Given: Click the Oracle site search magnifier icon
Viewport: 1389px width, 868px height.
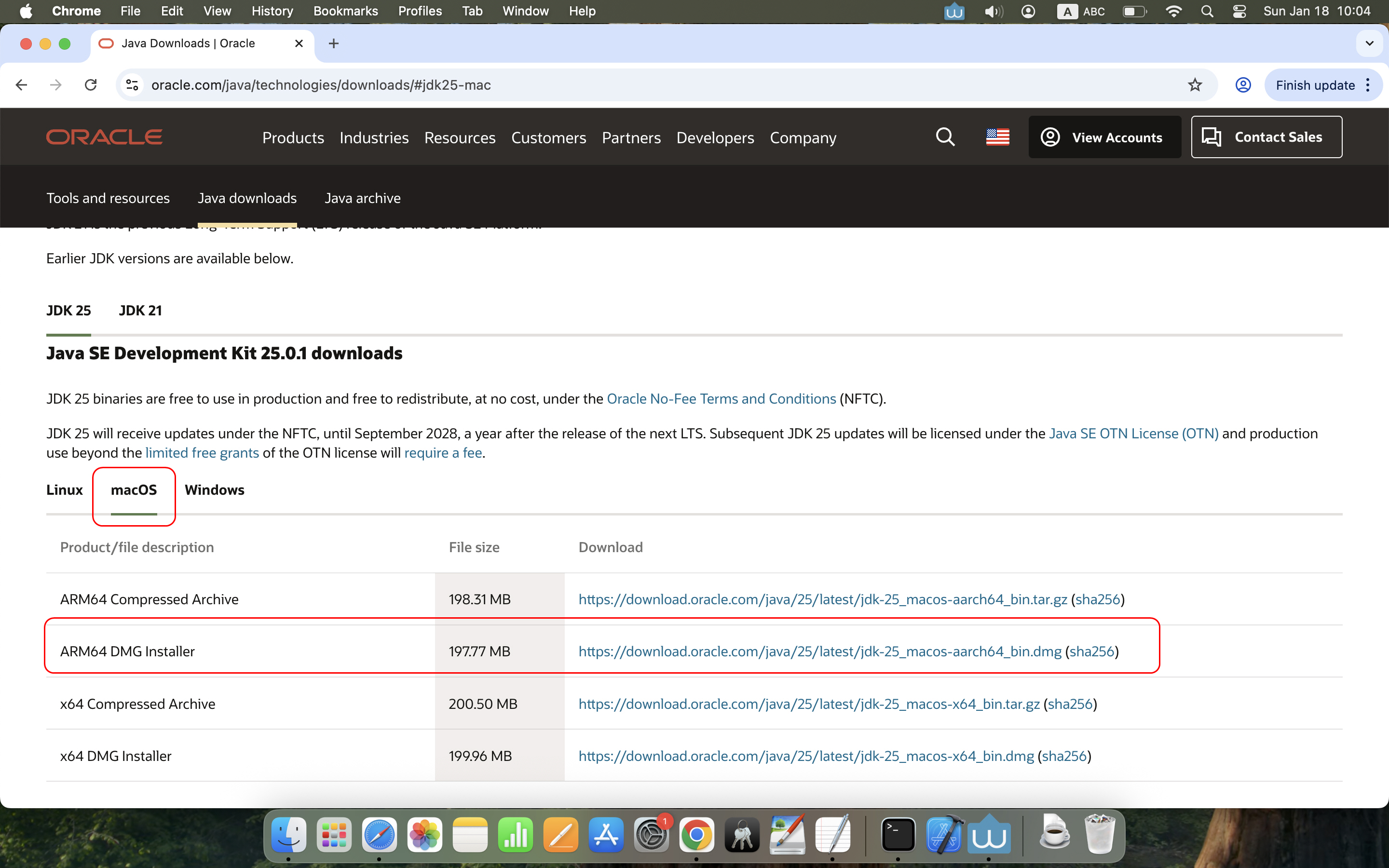Looking at the screenshot, I should pyautogui.click(x=945, y=137).
